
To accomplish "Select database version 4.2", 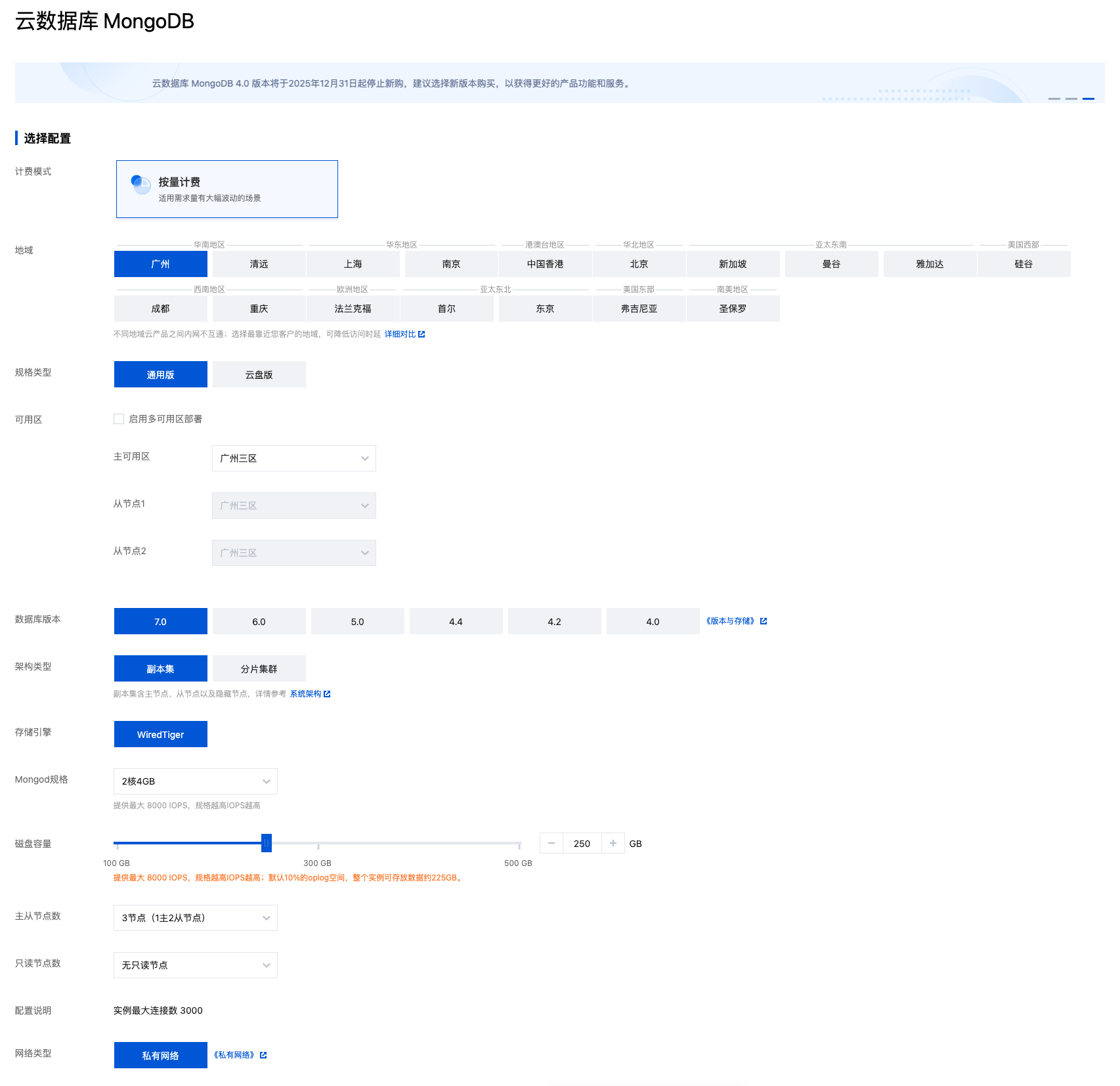I will (x=555, y=621).
